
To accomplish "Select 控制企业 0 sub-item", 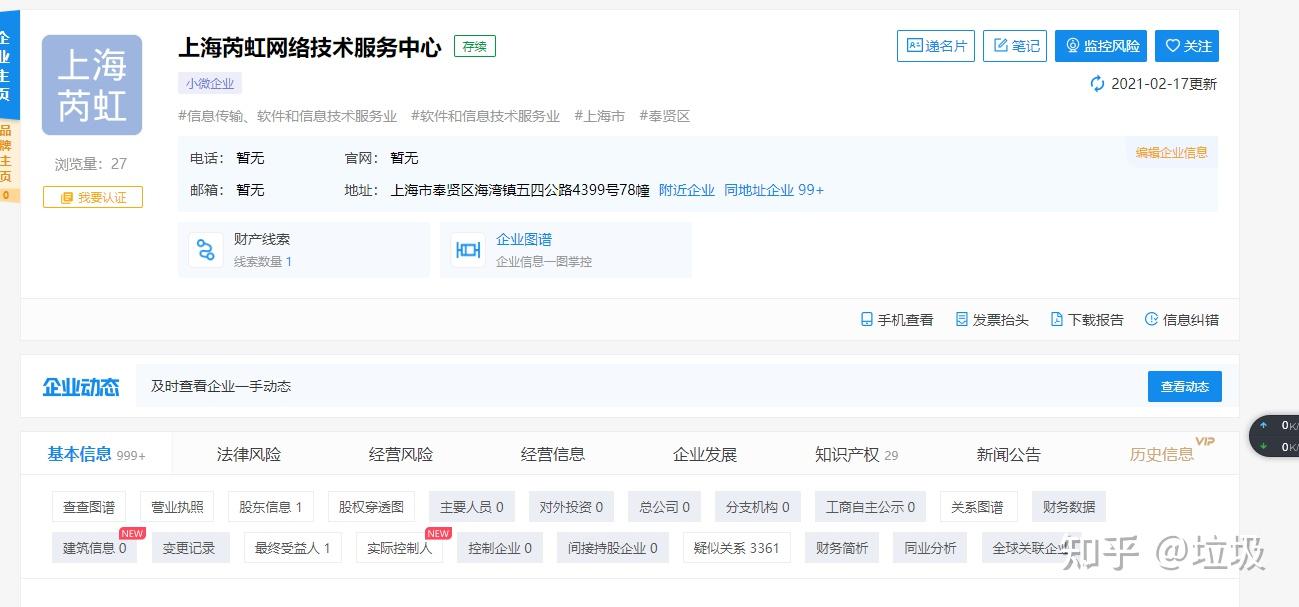I will point(500,547).
